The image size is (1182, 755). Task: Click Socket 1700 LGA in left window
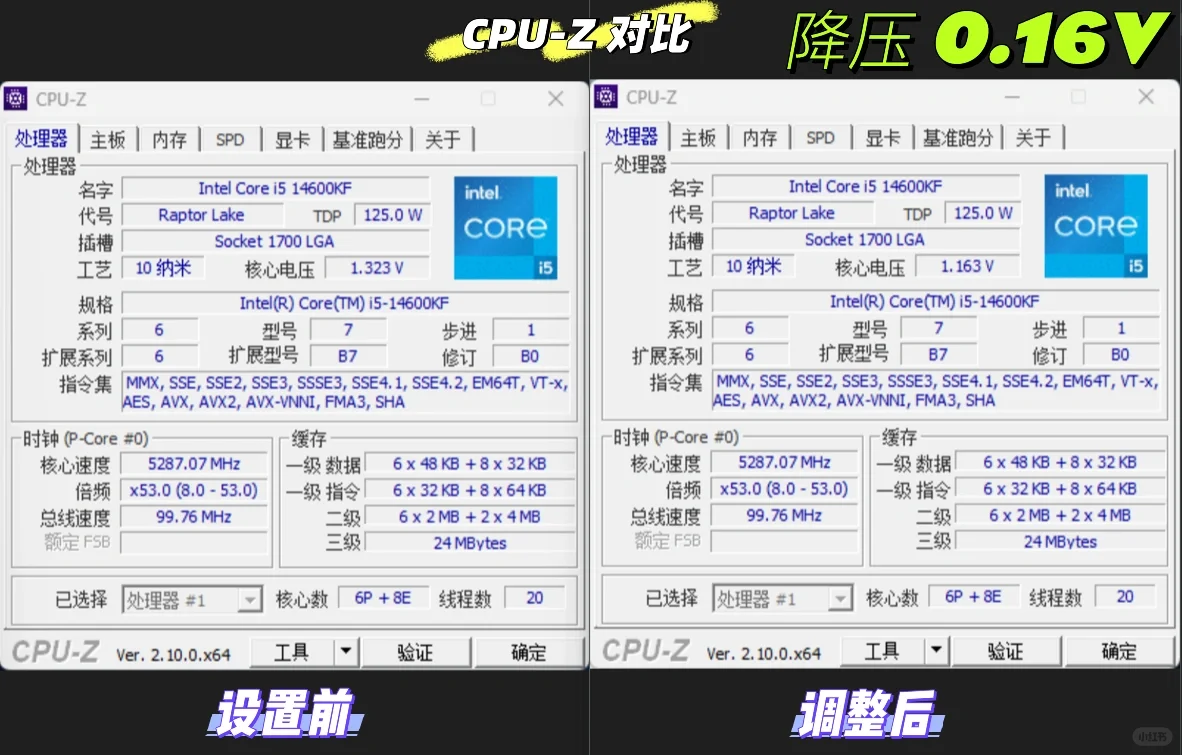[274, 241]
